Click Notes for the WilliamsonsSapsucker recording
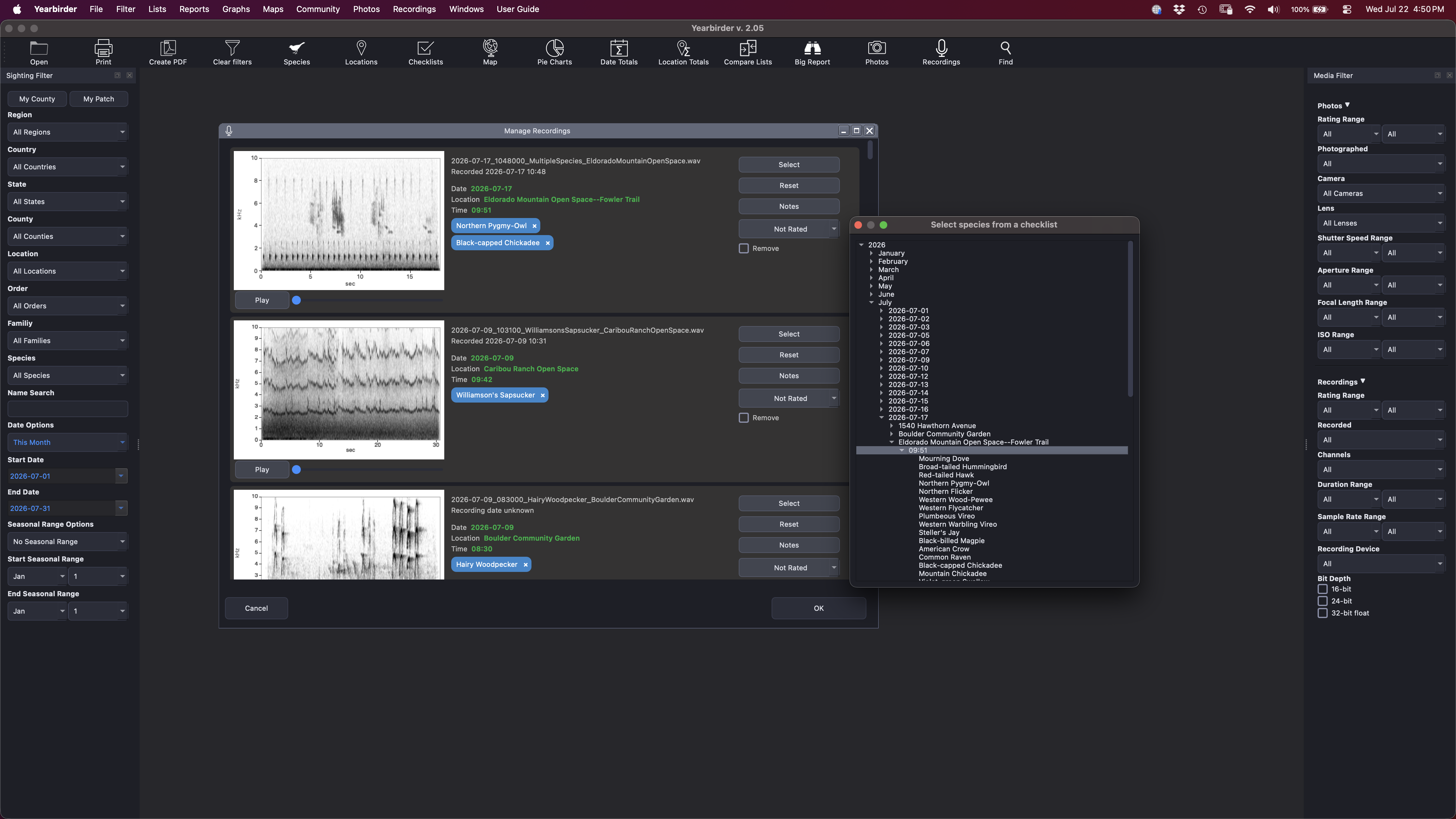Viewport: 1456px width, 819px height. pyautogui.click(x=789, y=376)
